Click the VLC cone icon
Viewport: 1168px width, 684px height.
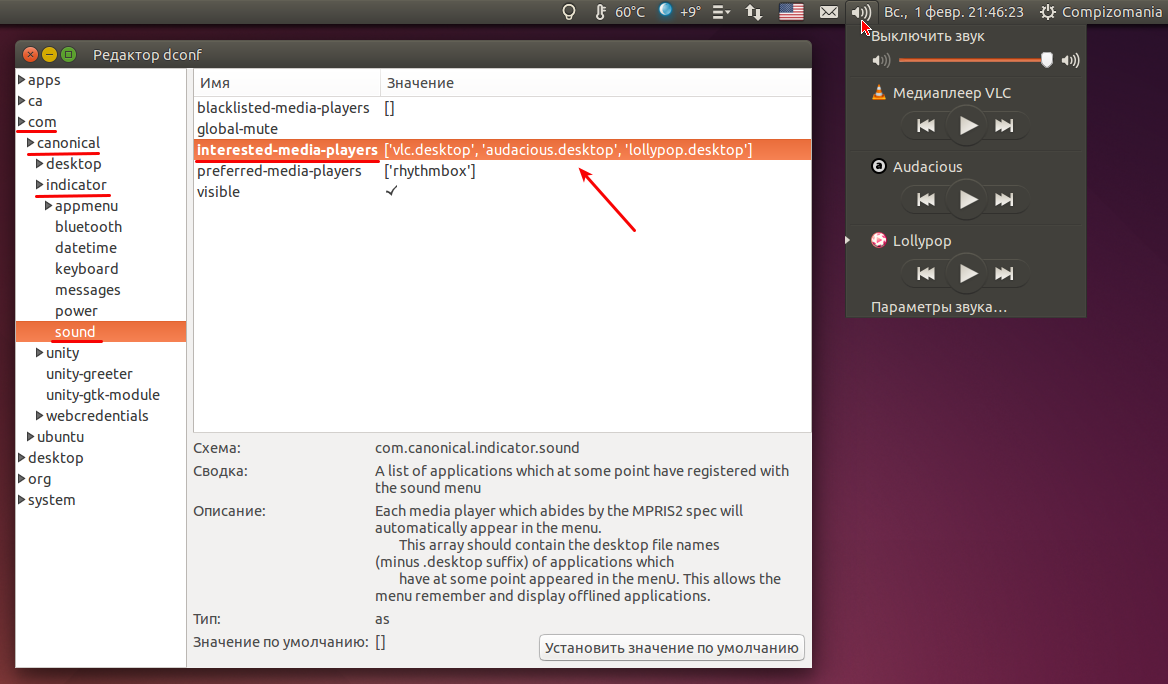pos(879,92)
